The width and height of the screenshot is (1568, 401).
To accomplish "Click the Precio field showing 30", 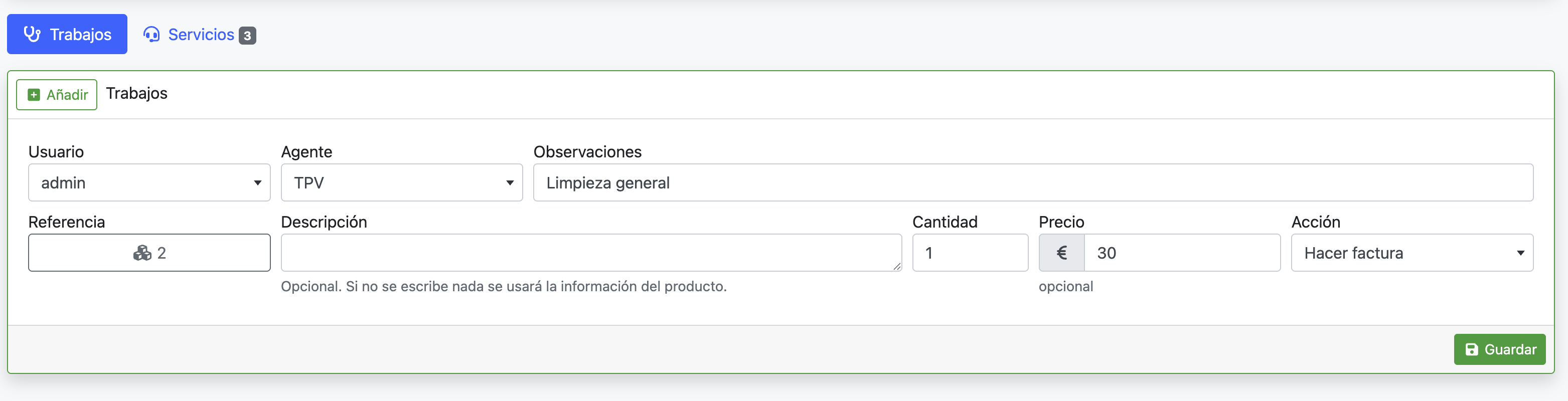I will (x=1181, y=253).
